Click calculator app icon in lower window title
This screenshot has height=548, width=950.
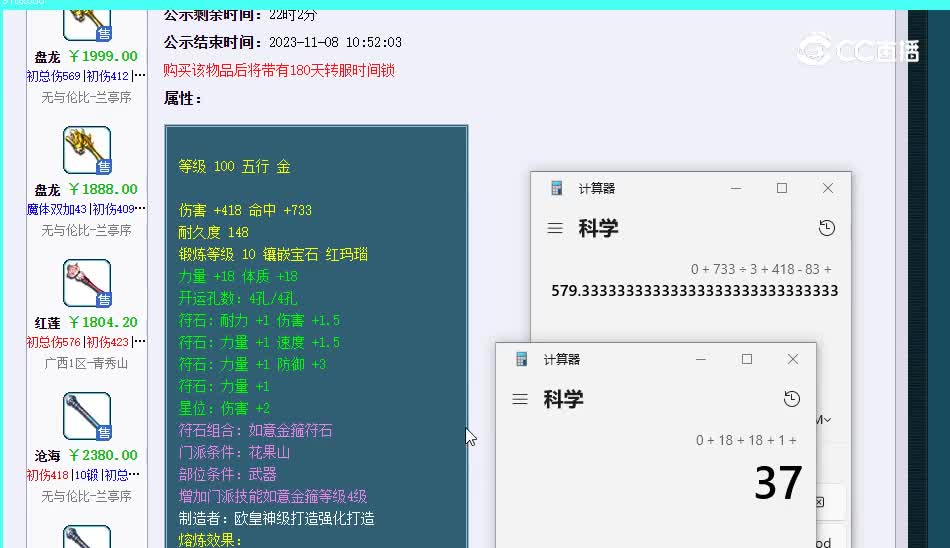point(521,359)
